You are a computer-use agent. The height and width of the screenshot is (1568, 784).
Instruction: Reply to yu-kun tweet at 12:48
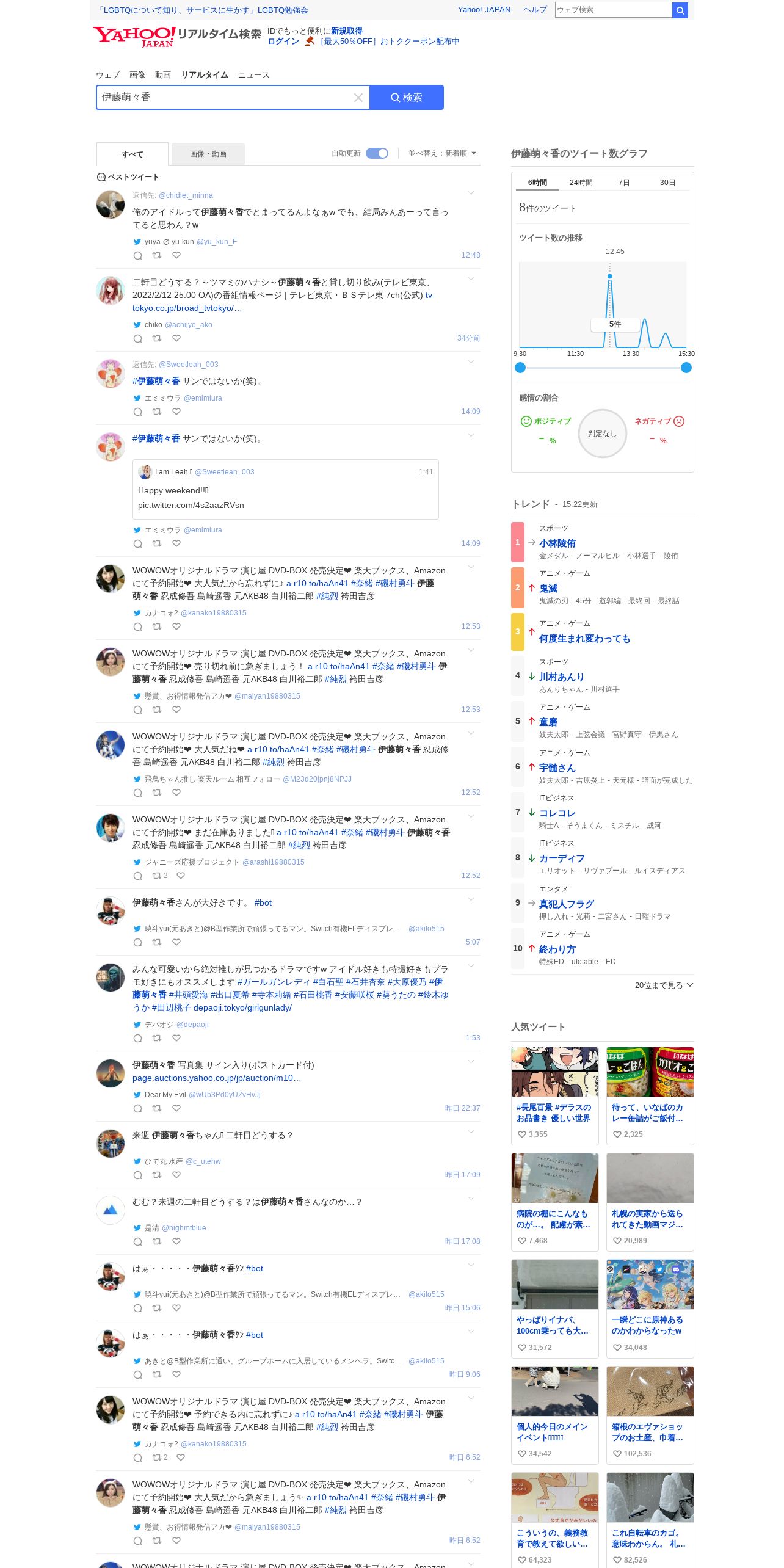pyautogui.click(x=138, y=255)
